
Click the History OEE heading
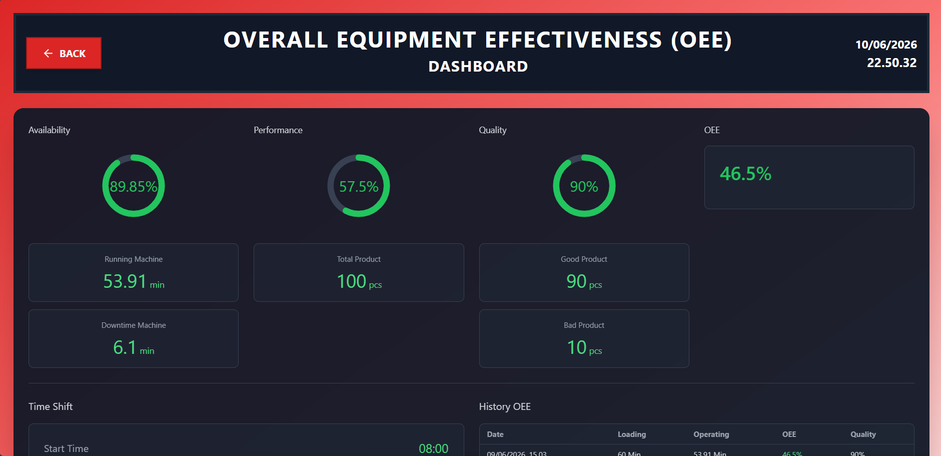pos(505,407)
